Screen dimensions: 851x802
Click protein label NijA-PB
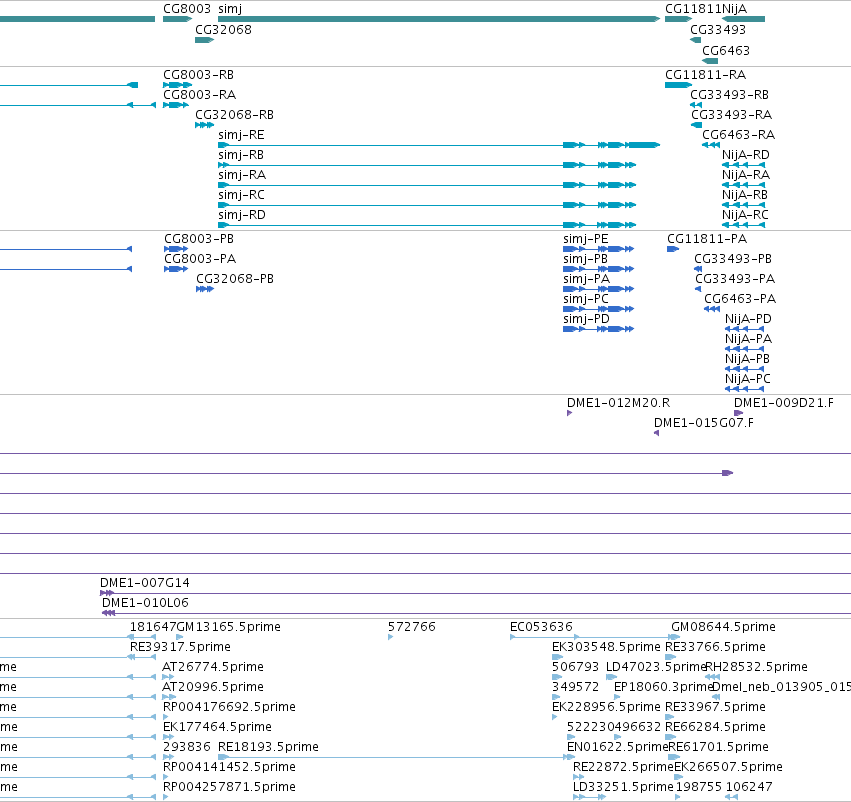point(747,359)
